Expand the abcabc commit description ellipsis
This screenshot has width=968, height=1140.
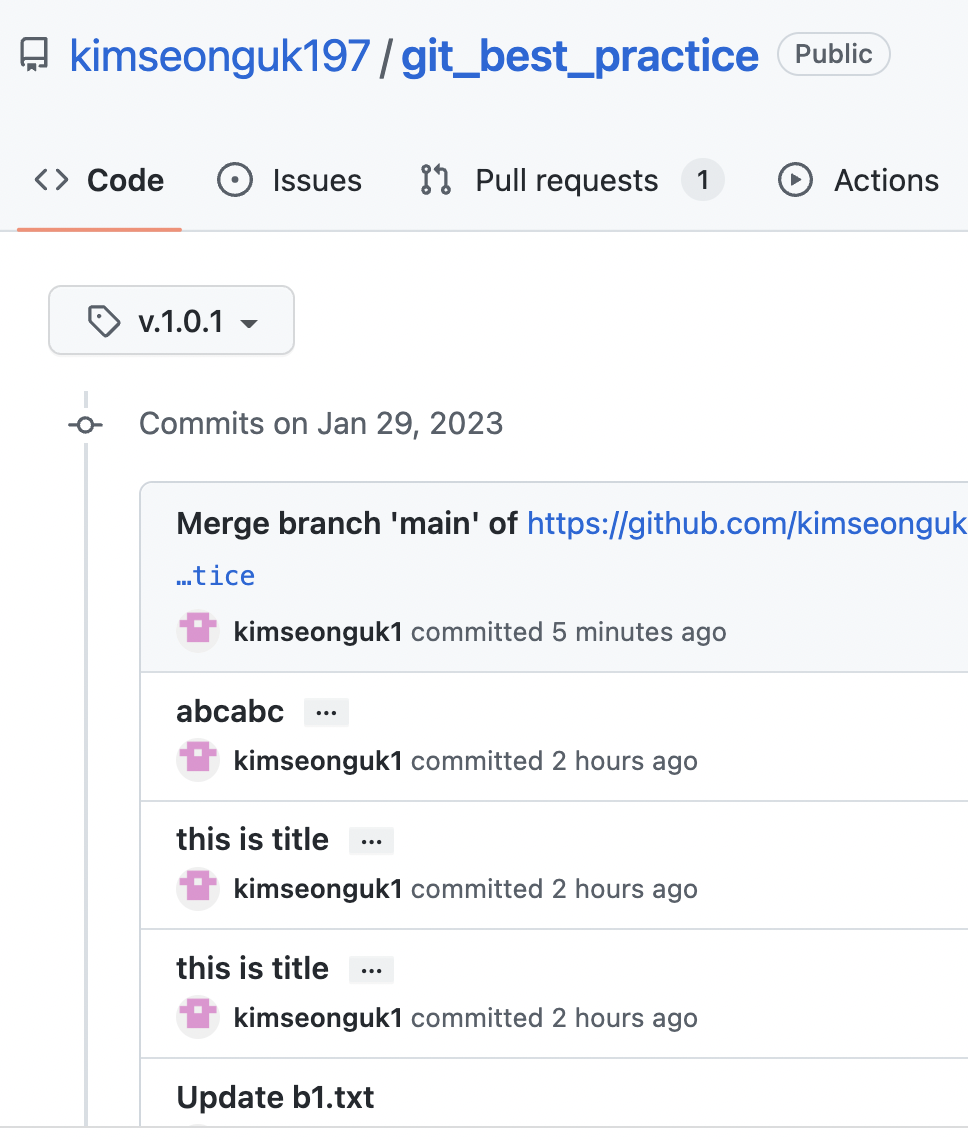327,712
